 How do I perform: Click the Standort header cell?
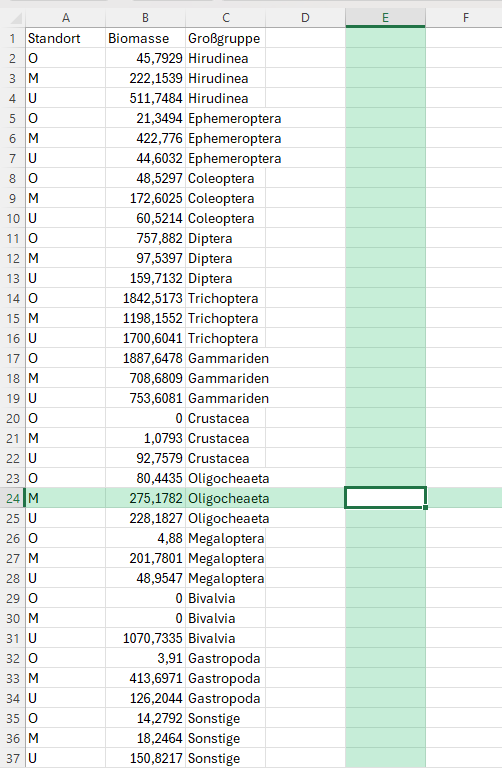(x=66, y=38)
